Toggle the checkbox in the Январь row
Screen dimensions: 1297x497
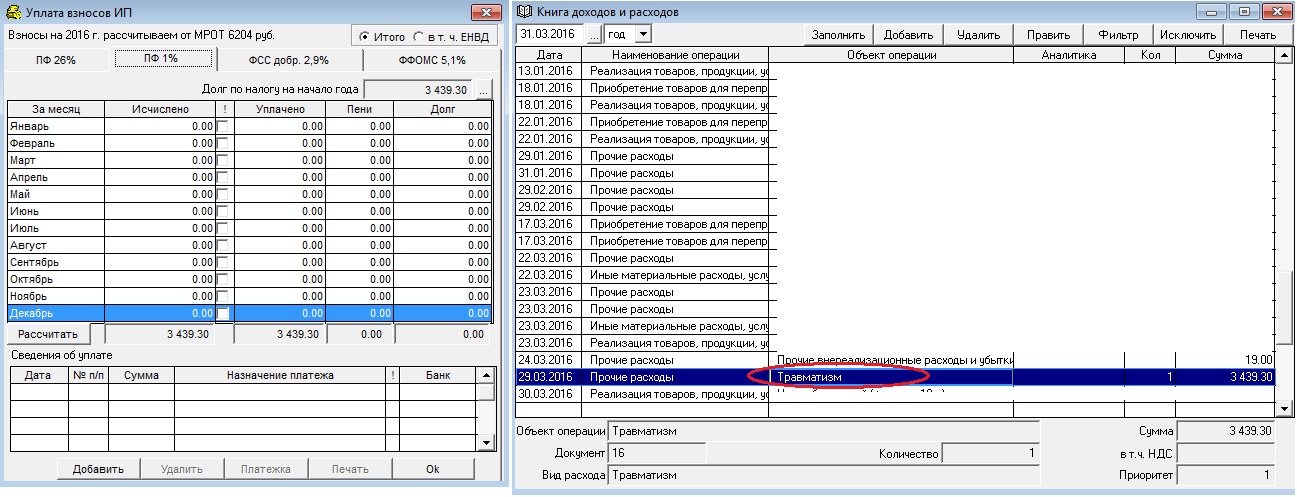pyautogui.click(x=223, y=126)
